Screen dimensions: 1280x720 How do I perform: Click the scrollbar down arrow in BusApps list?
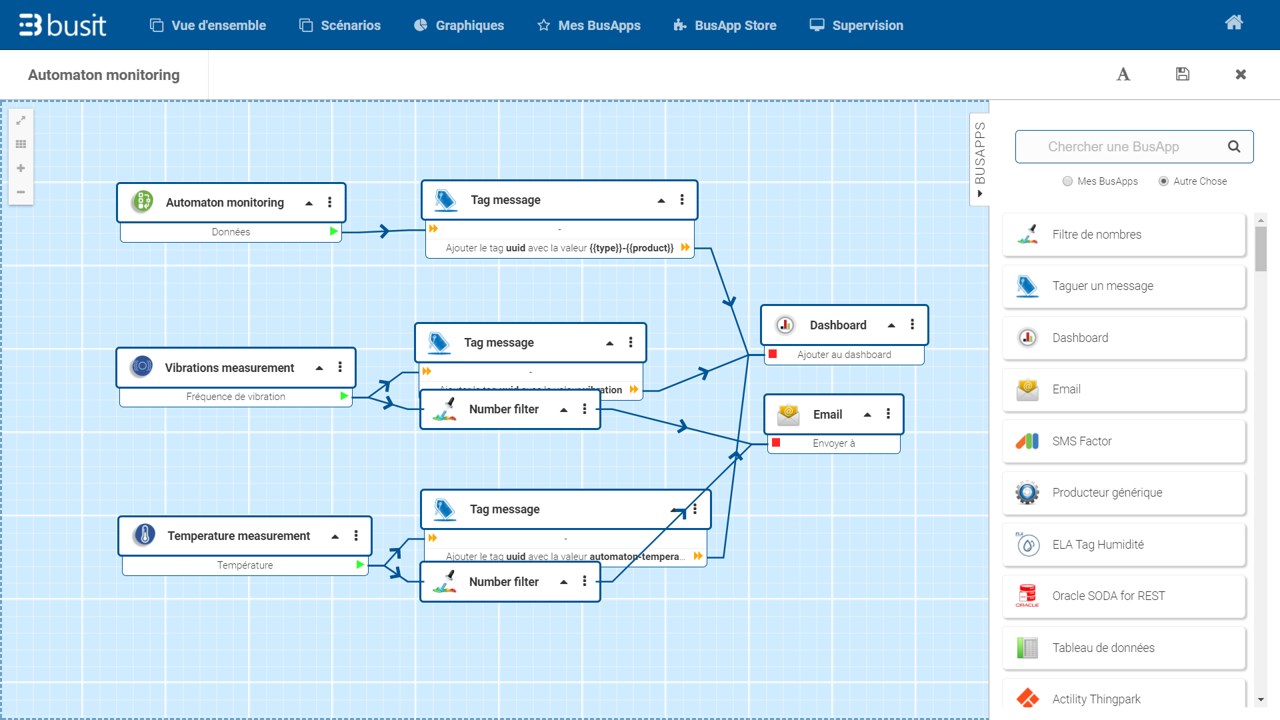[x=1261, y=699]
